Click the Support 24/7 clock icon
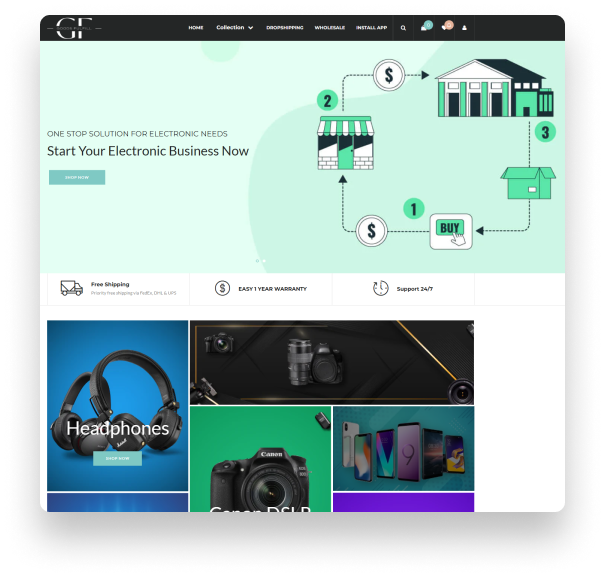Image resolution: width=605 pixels, height=577 pixels. click(380, 288)
